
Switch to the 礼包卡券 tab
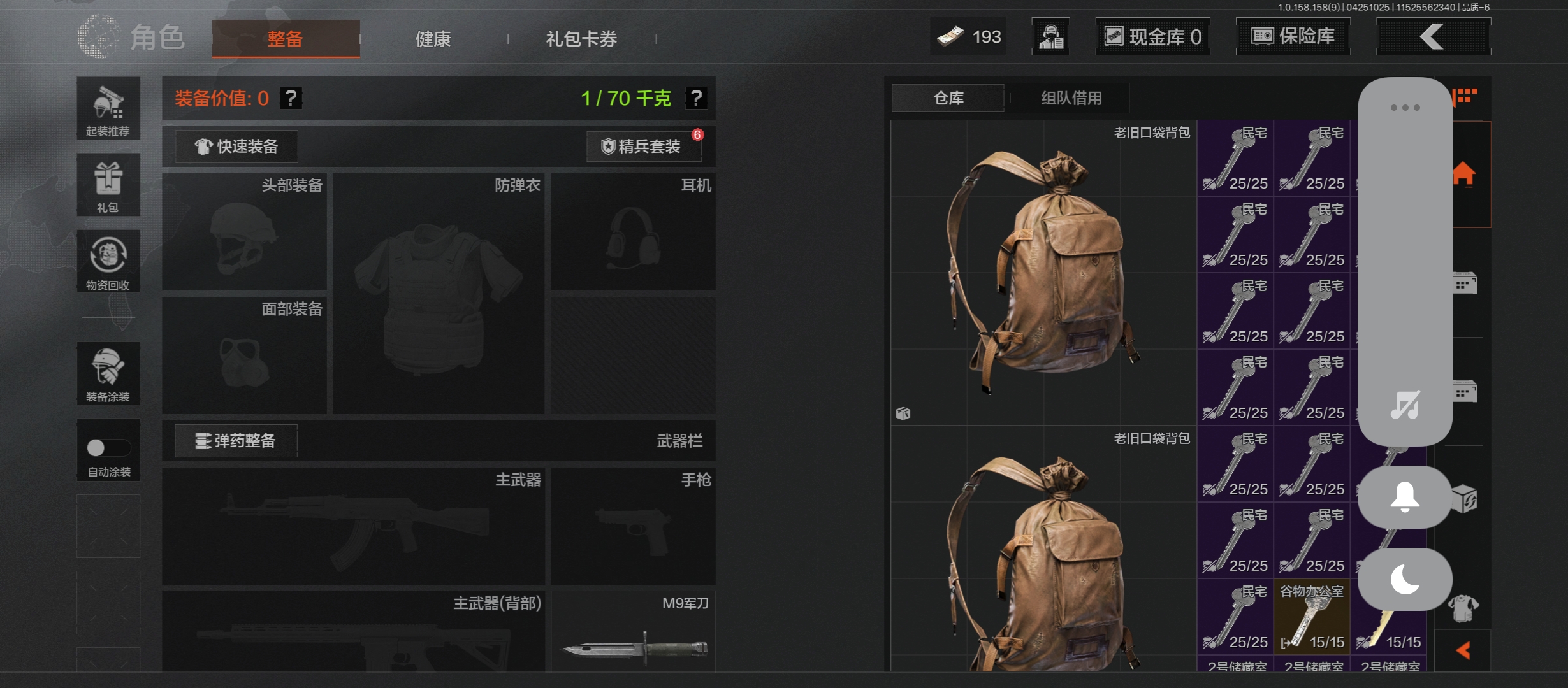click(581, 39)
